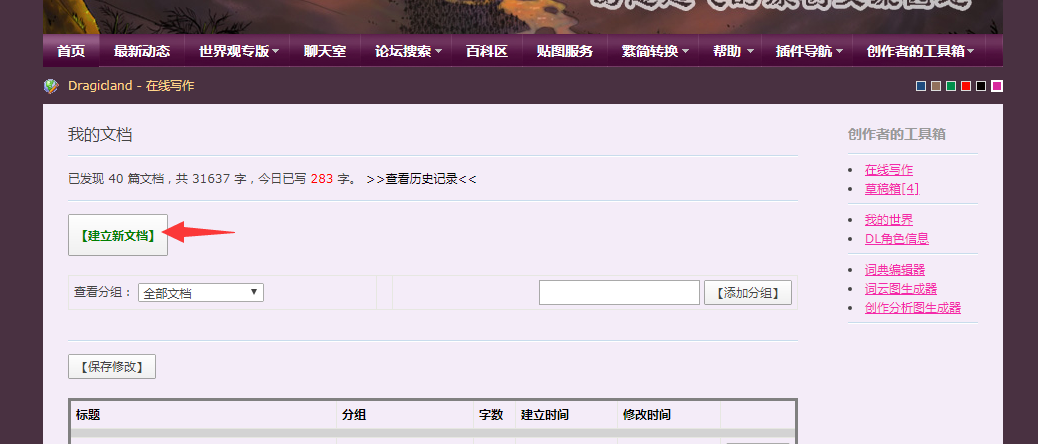Open DL角色信息 sidebar link
This screenshot has width=1038, height=444.
[896, 239]
